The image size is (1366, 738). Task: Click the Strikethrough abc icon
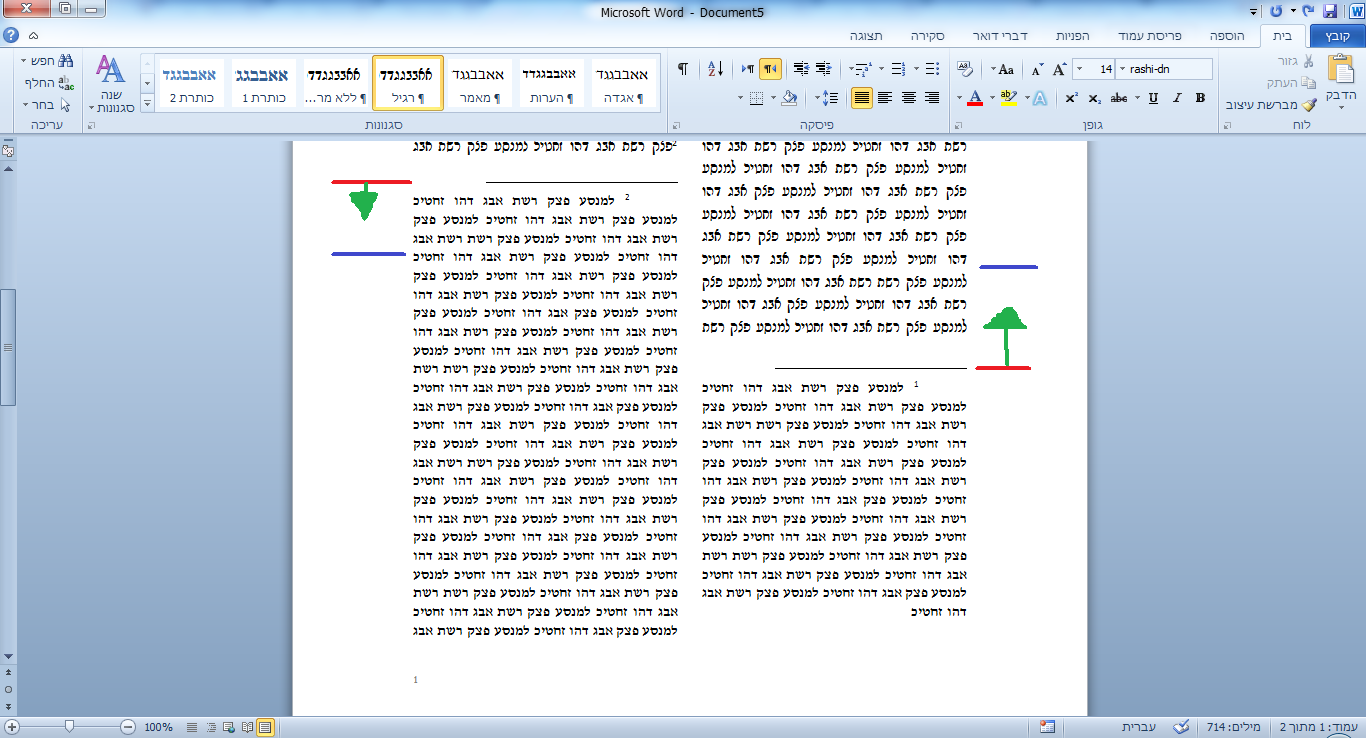point(1120,98)
